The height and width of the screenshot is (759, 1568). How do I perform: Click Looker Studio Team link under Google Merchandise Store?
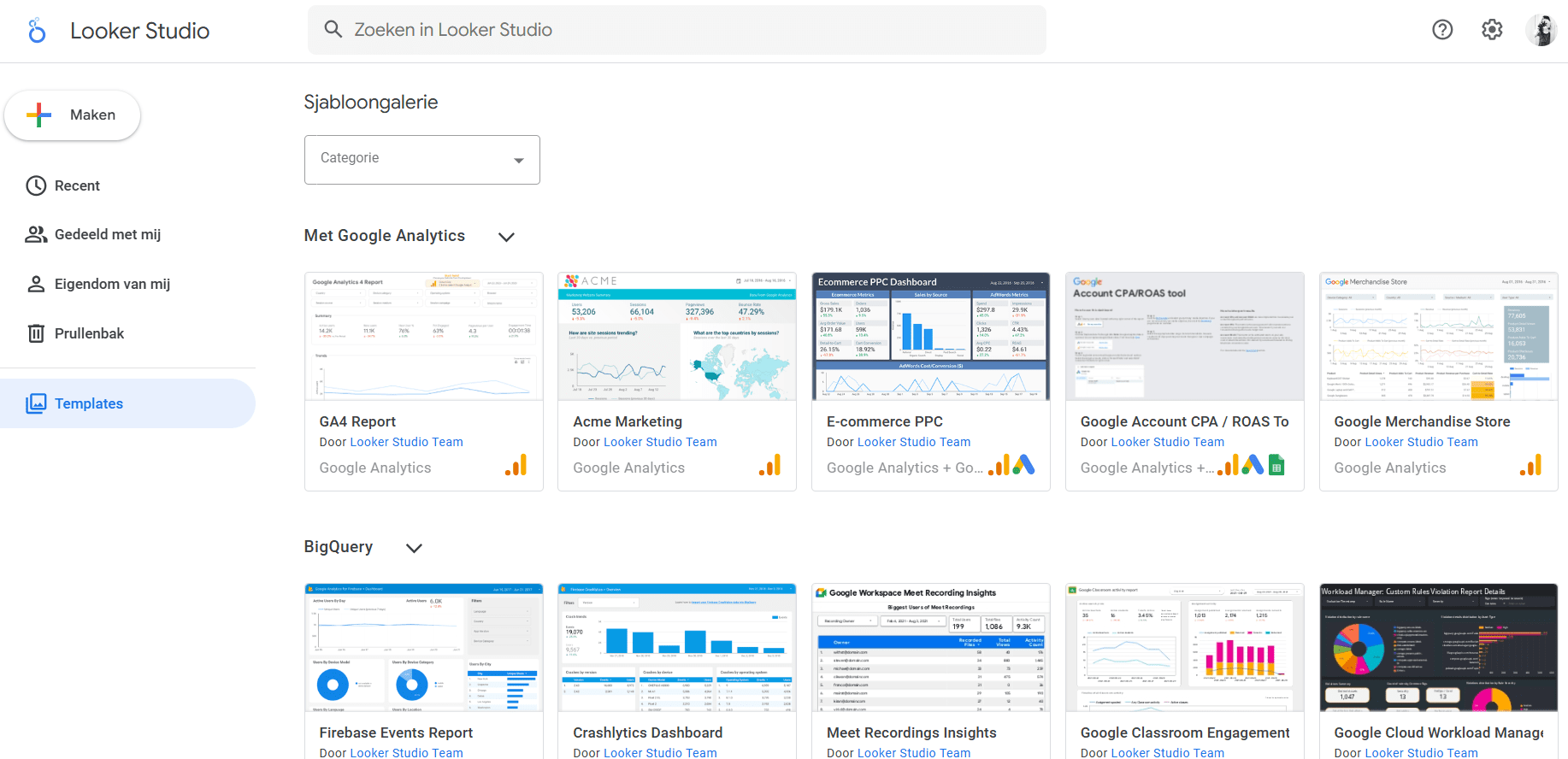click(1421, 442)
